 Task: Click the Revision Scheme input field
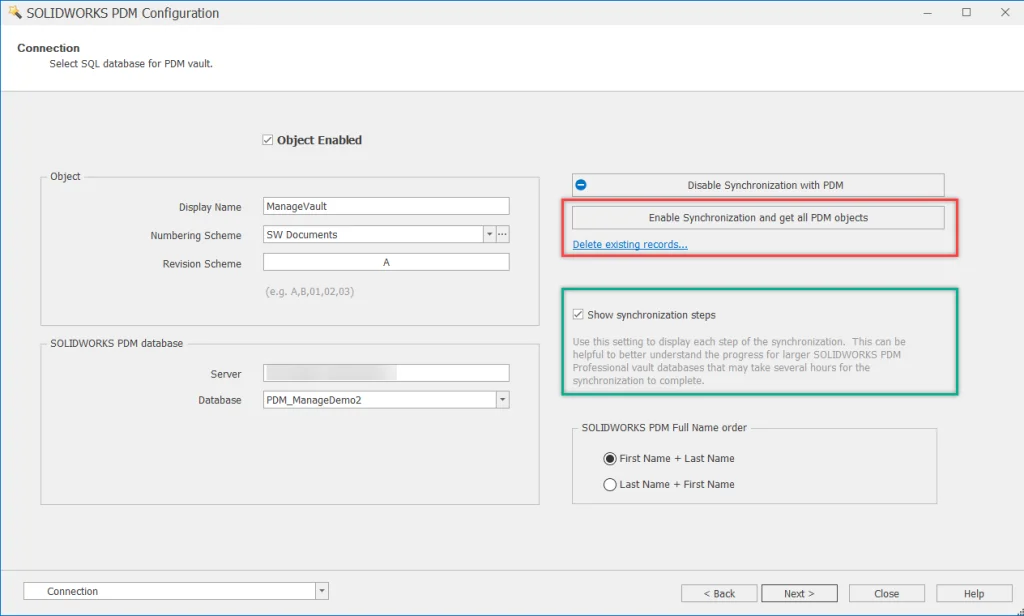(386, 263)
